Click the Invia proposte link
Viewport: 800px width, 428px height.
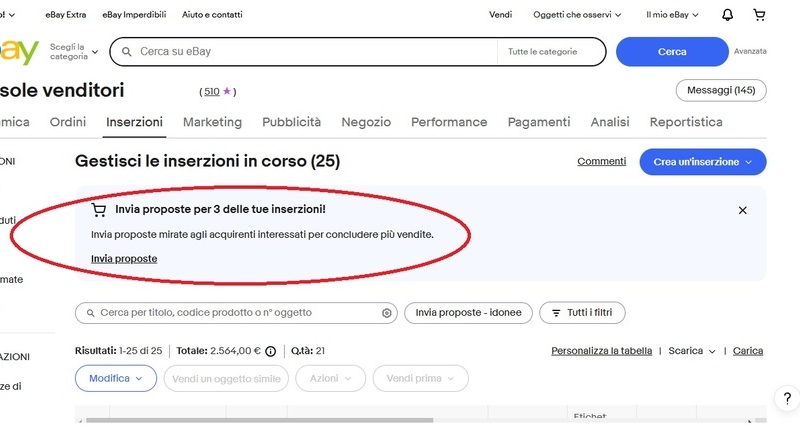tap(124, 258)
